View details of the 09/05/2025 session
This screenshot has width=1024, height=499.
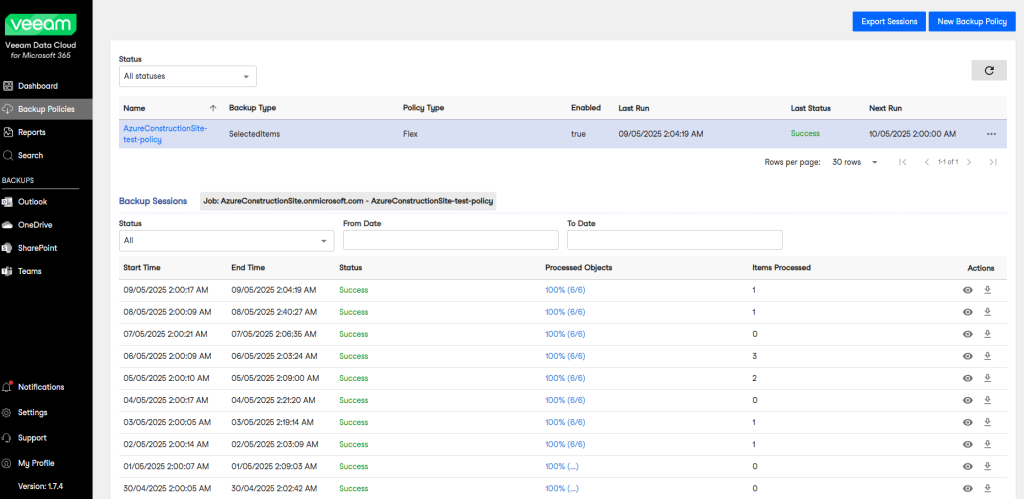point(968,290)
